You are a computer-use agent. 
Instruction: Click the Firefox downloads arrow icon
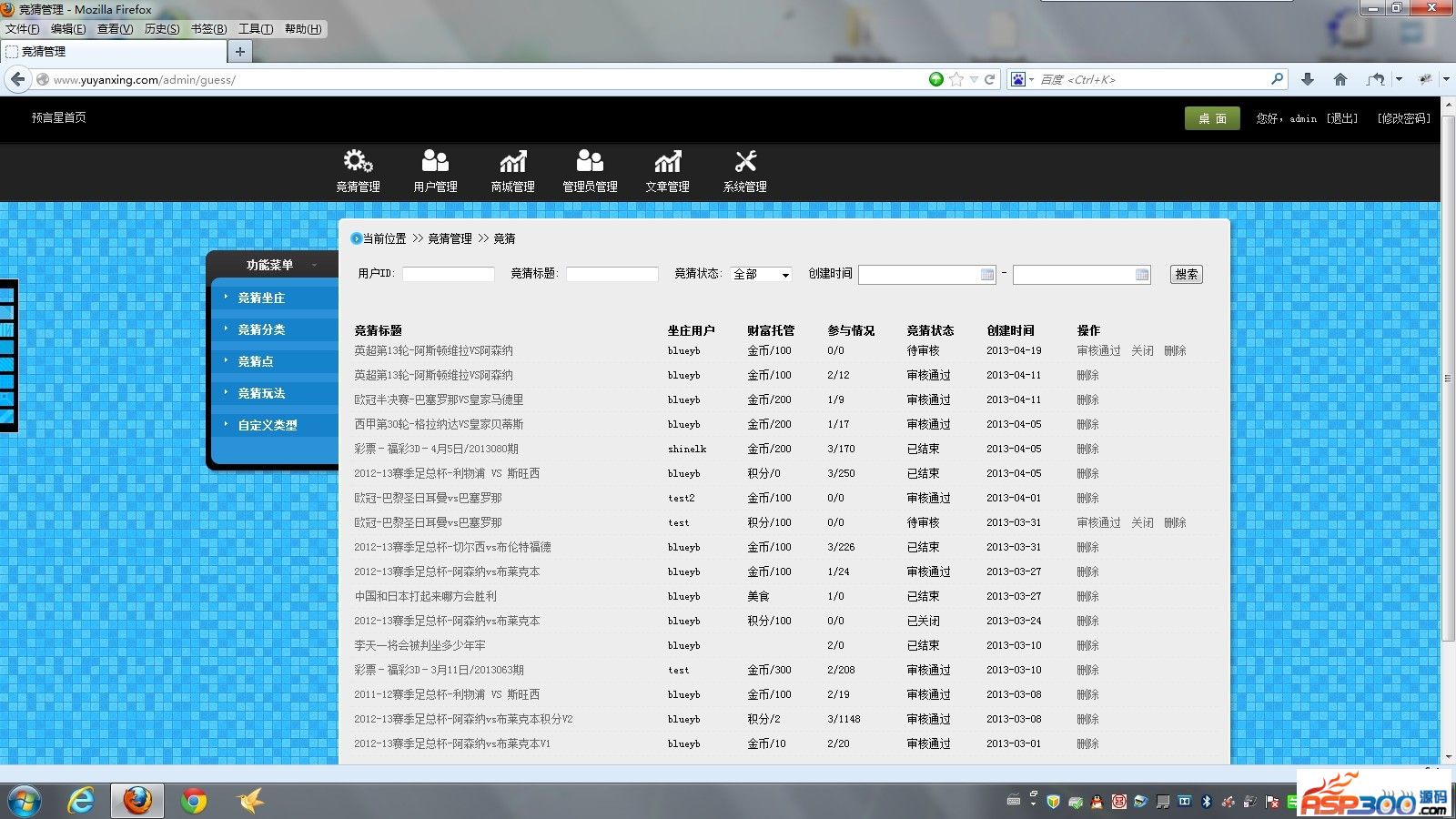tap(1308, 79)
